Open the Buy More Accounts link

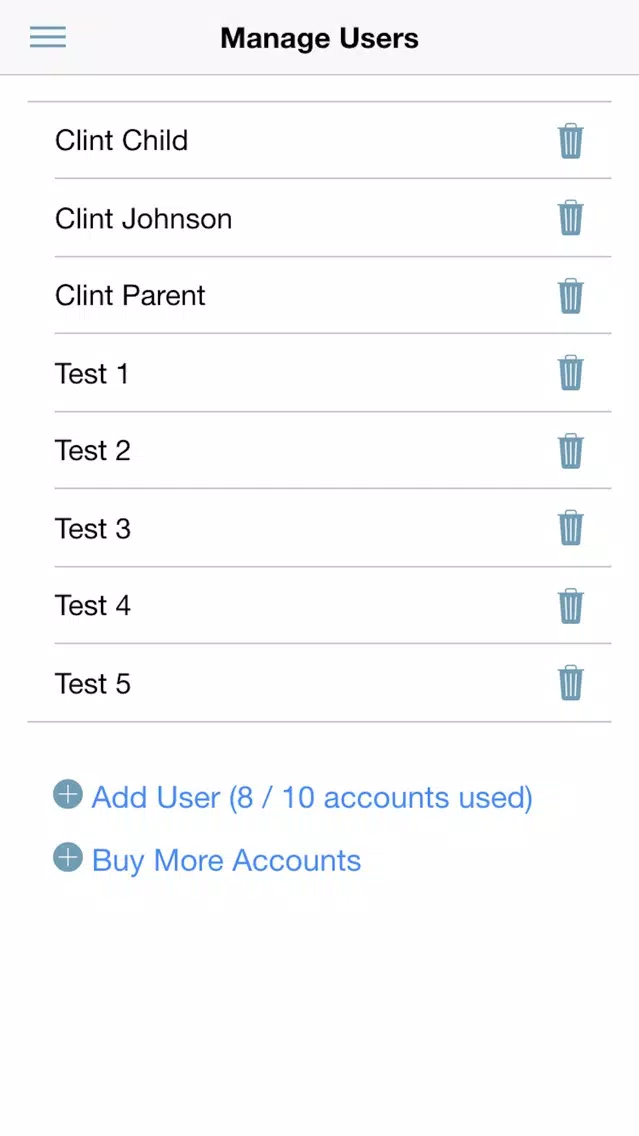pyautogui.click(x=226, y=860)
